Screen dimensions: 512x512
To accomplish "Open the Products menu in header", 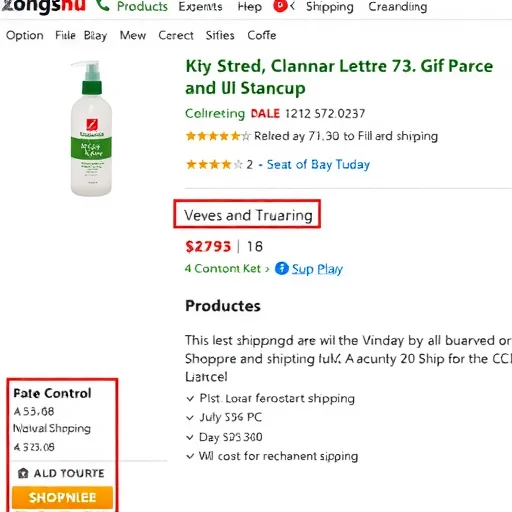I will tap(142, 6).
